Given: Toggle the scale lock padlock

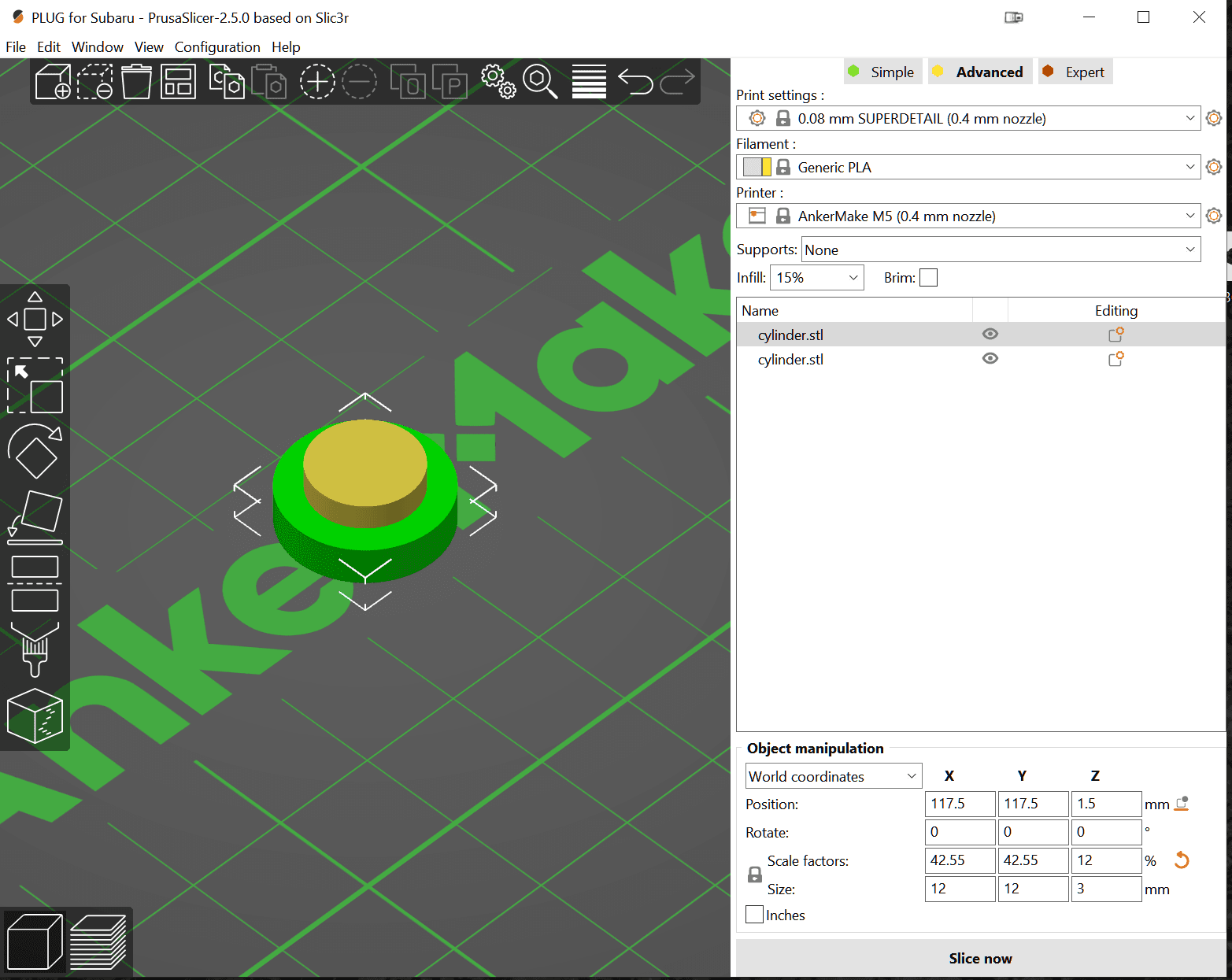Looking at the screenshot, I should [754, 875].
